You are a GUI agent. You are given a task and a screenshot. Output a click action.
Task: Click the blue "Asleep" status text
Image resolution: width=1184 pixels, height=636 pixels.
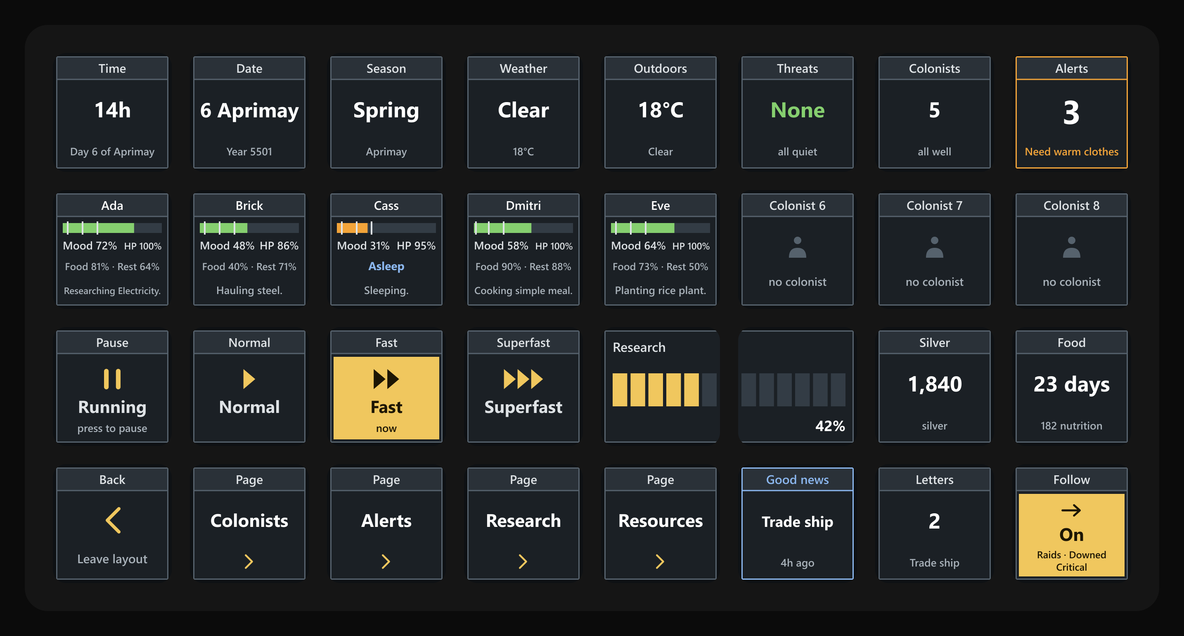coord(386,267)
